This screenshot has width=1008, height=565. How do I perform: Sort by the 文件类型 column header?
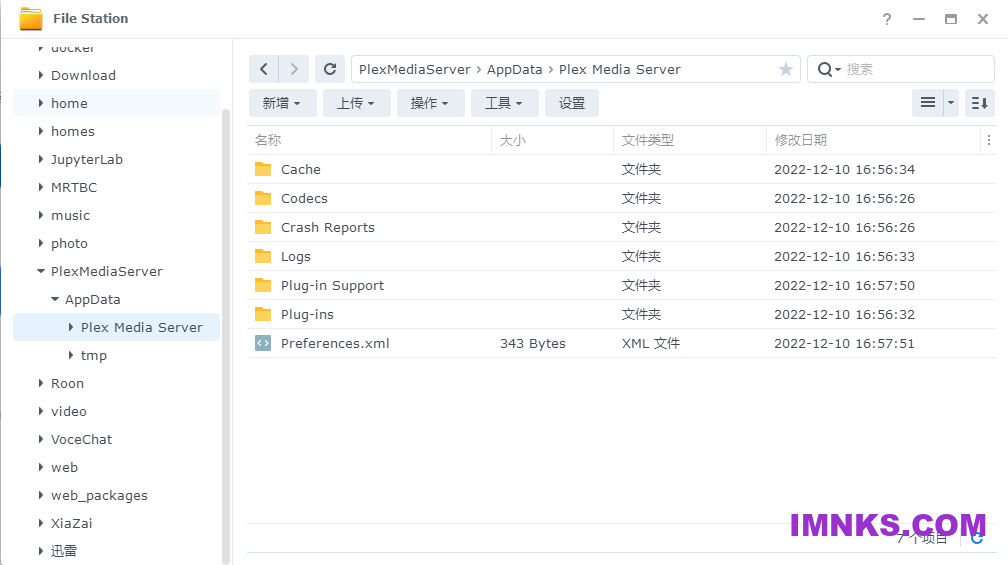coord(647,140)
